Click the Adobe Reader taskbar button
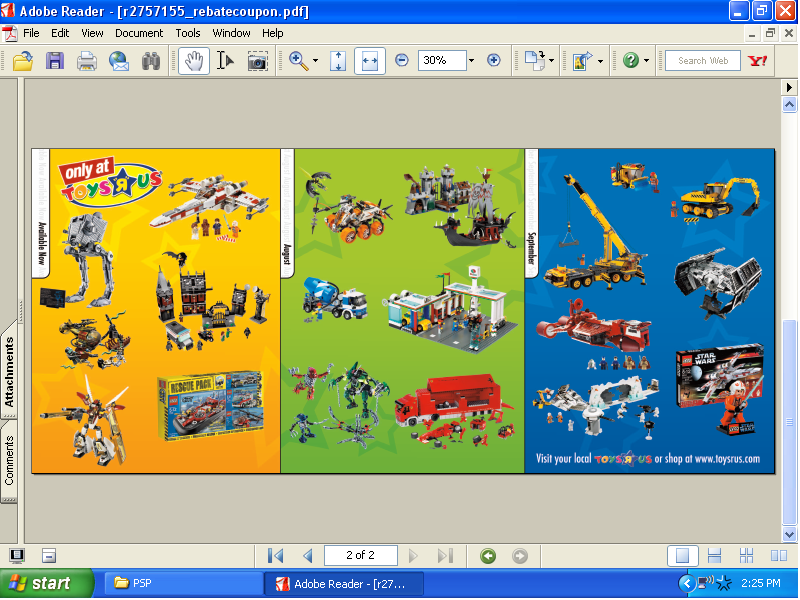The height and width of the screenshot is (600, 800). tap(344, 583)
